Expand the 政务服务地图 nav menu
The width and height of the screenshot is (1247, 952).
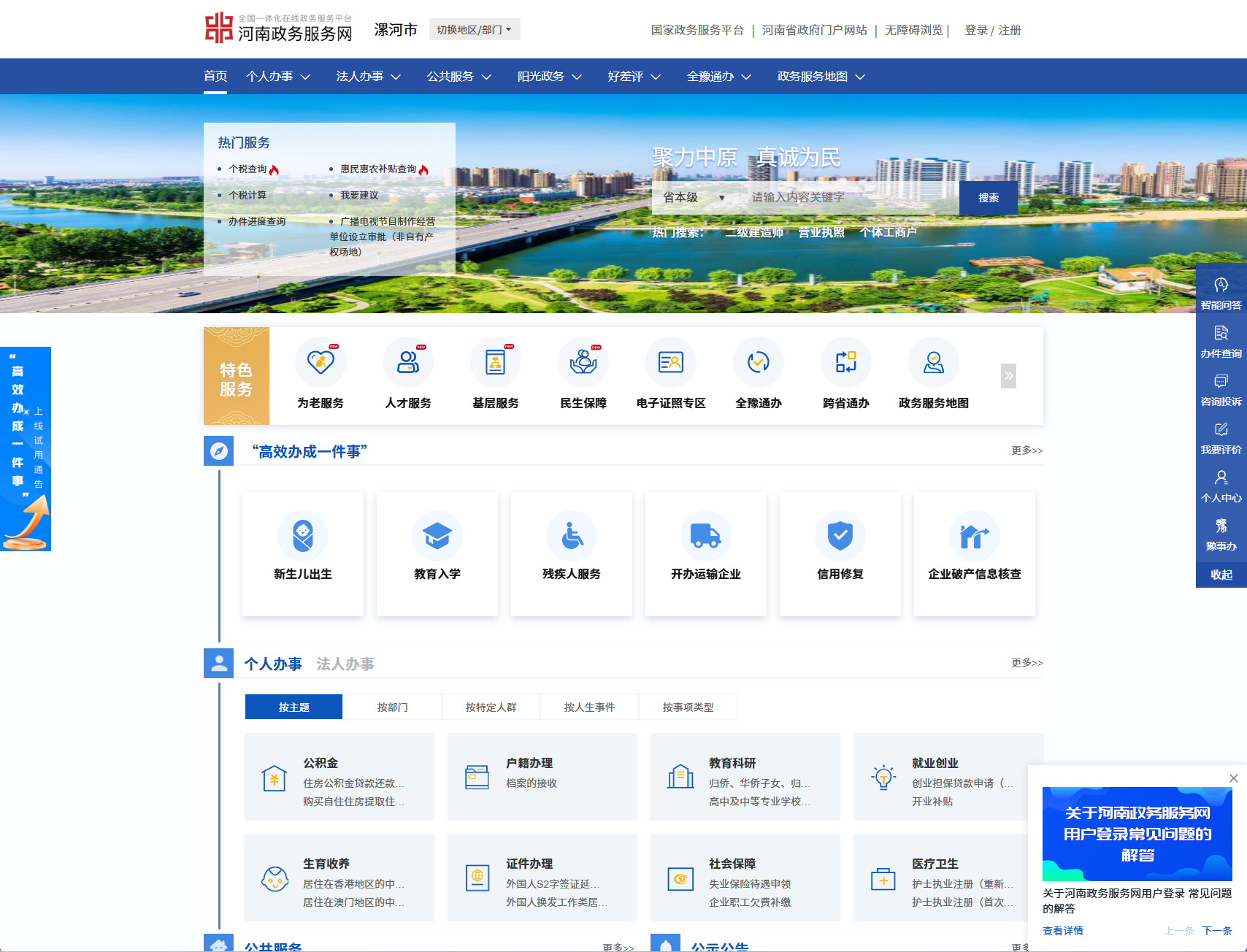pyautogui.click(x=821, y=76)
